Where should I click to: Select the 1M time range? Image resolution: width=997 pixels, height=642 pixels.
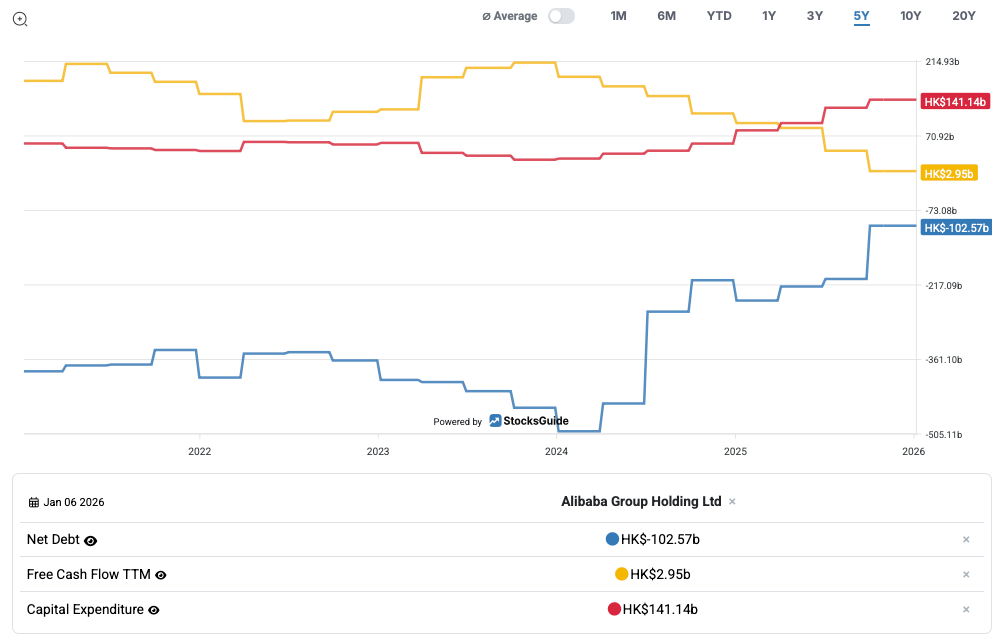tap(618, 16)
